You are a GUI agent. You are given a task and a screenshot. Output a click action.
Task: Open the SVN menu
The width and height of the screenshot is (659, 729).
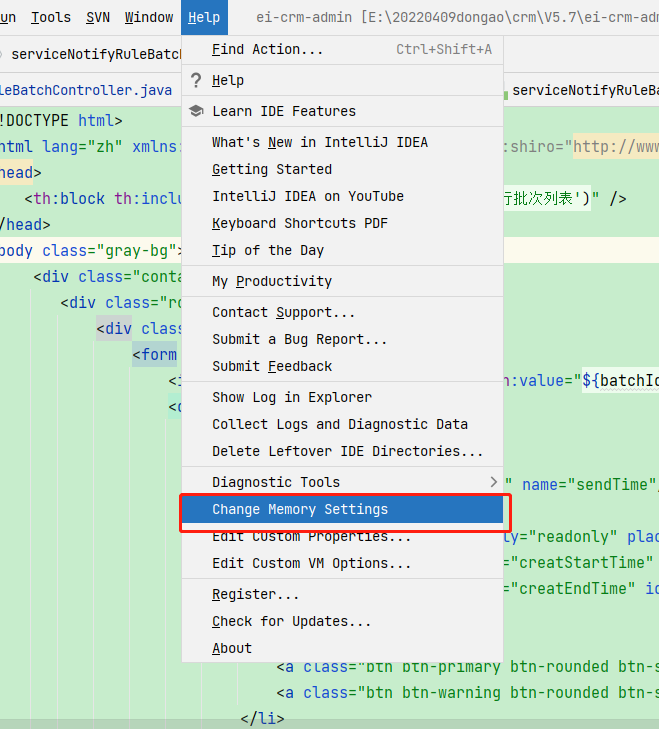tap(98, 18)
